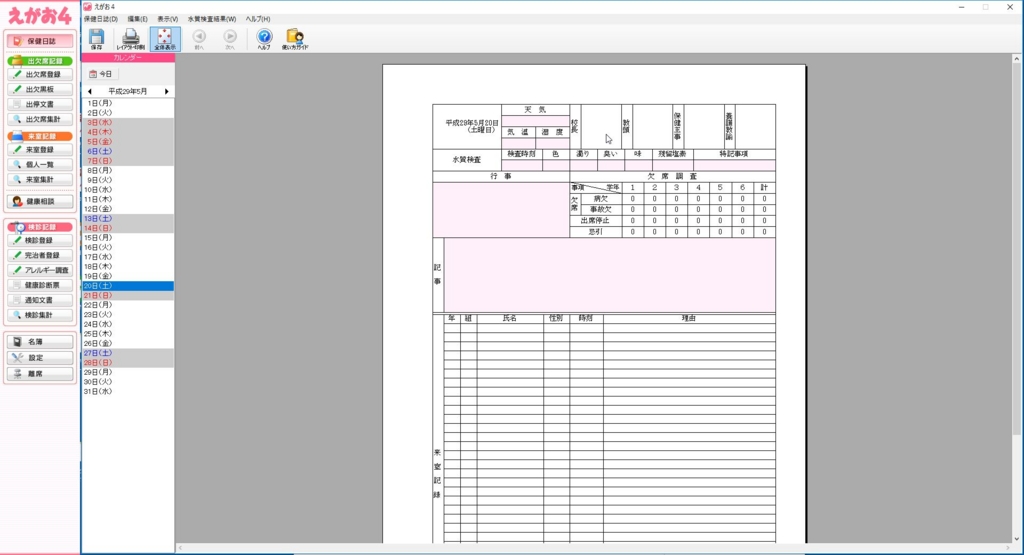Image resolution: width=1024 pixels, height=555 pixels.
Task: Click the pink 行事 events input area
Action: (x=501, y=210)
